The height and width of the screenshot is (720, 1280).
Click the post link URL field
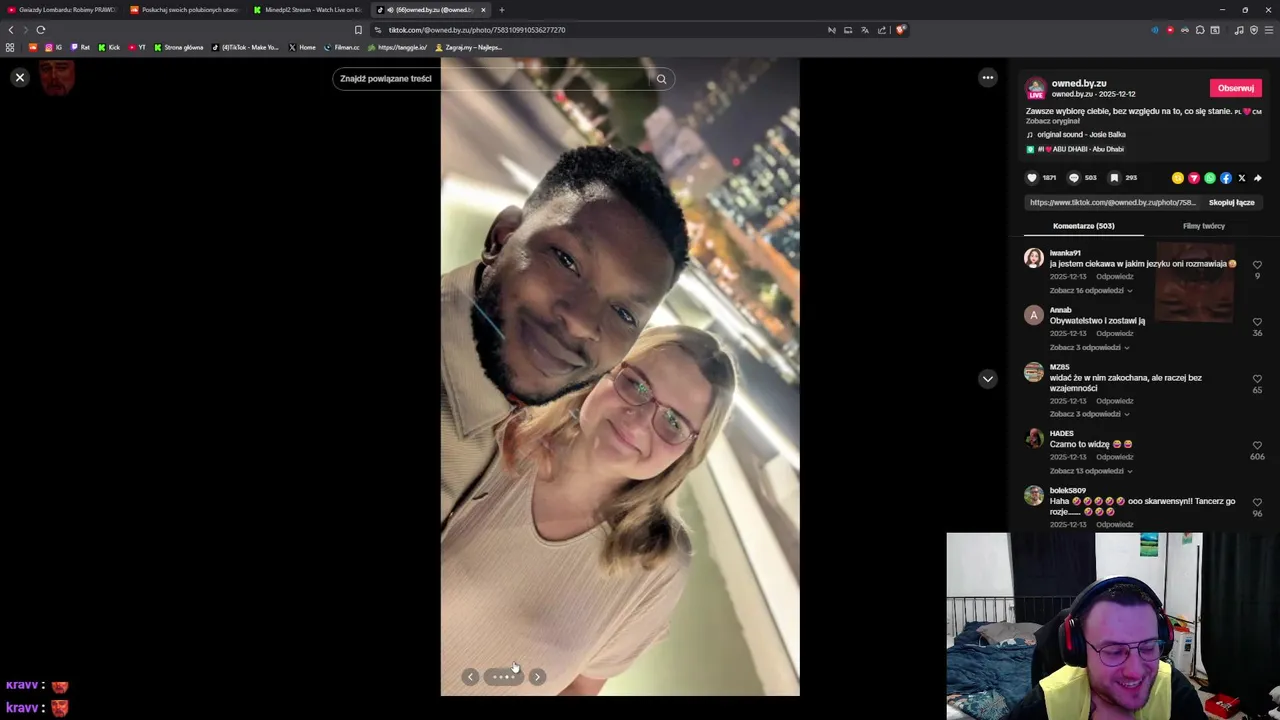(x=1113, y=203)
